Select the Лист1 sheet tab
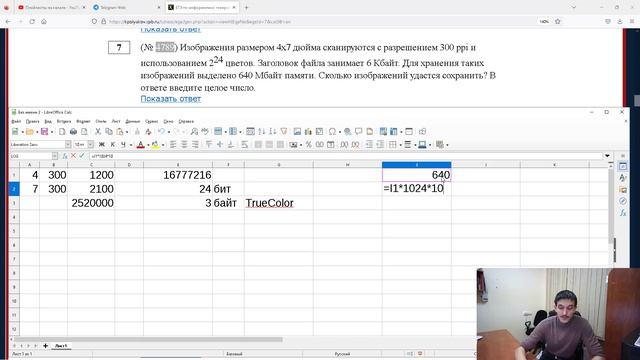This screenshot has width=640, height=360. pyautogui.click(x=61, y=346)
